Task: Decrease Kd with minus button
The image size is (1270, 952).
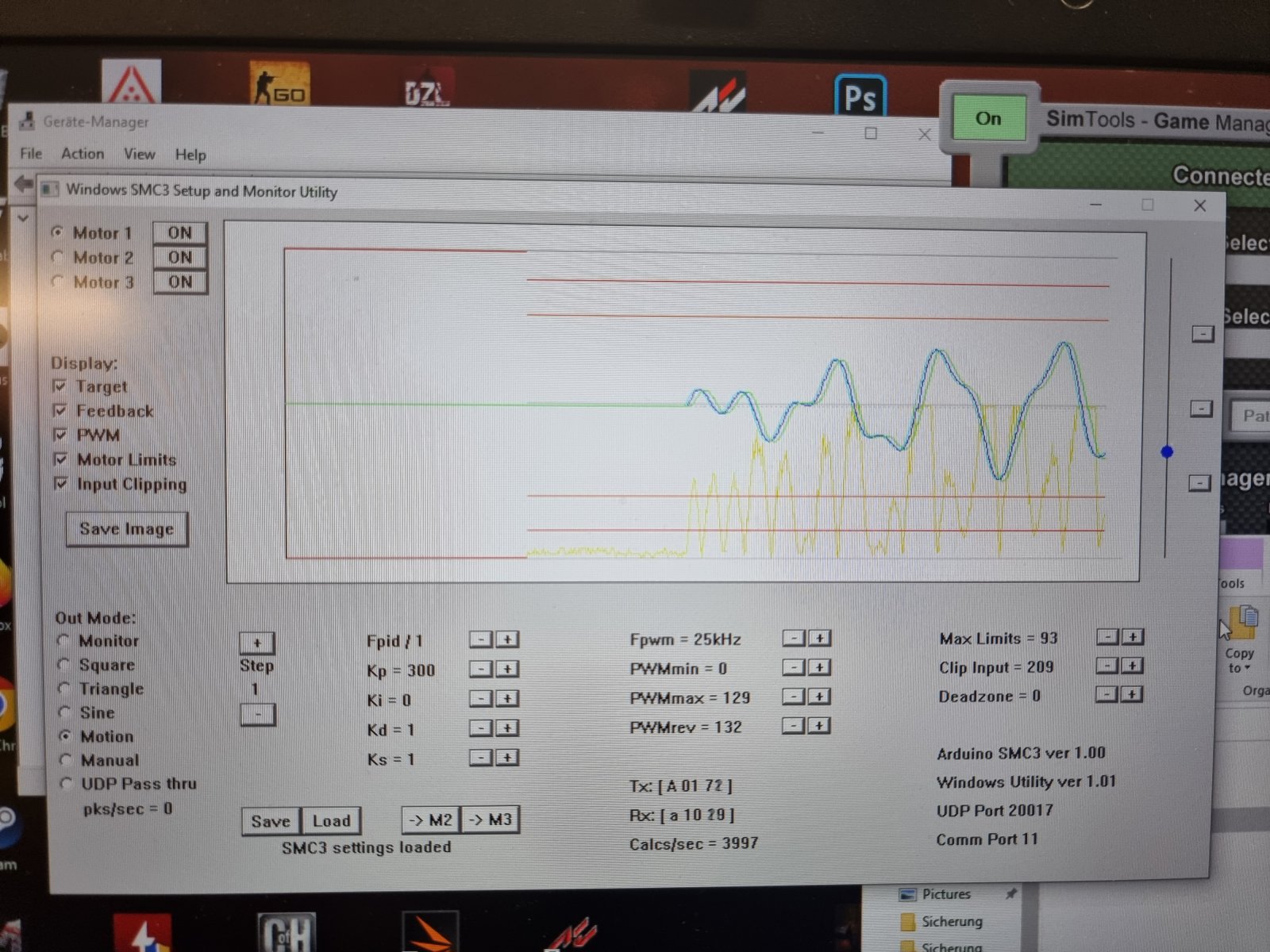Action: (481, 728)
